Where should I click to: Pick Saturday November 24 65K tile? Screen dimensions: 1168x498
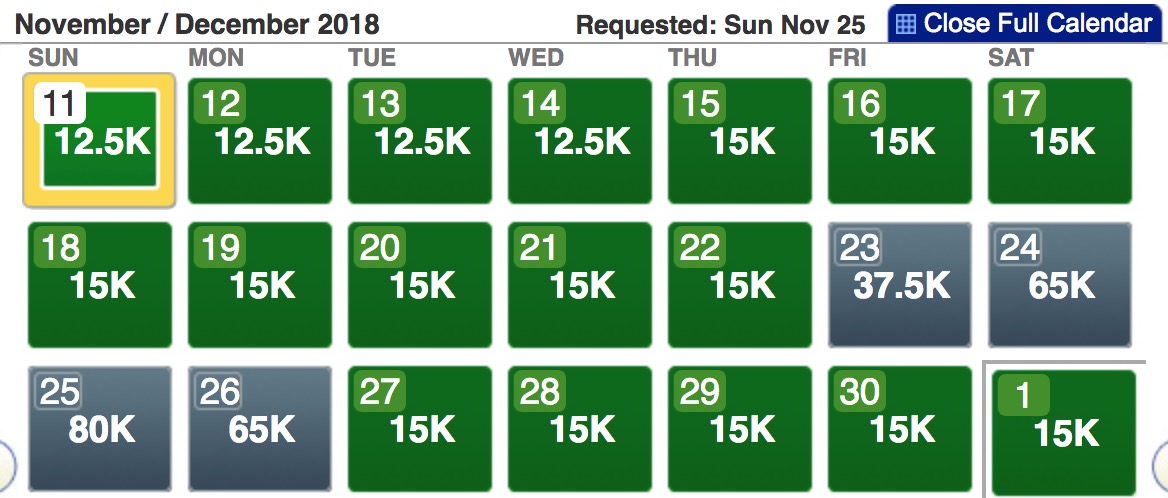[1060, 284]
